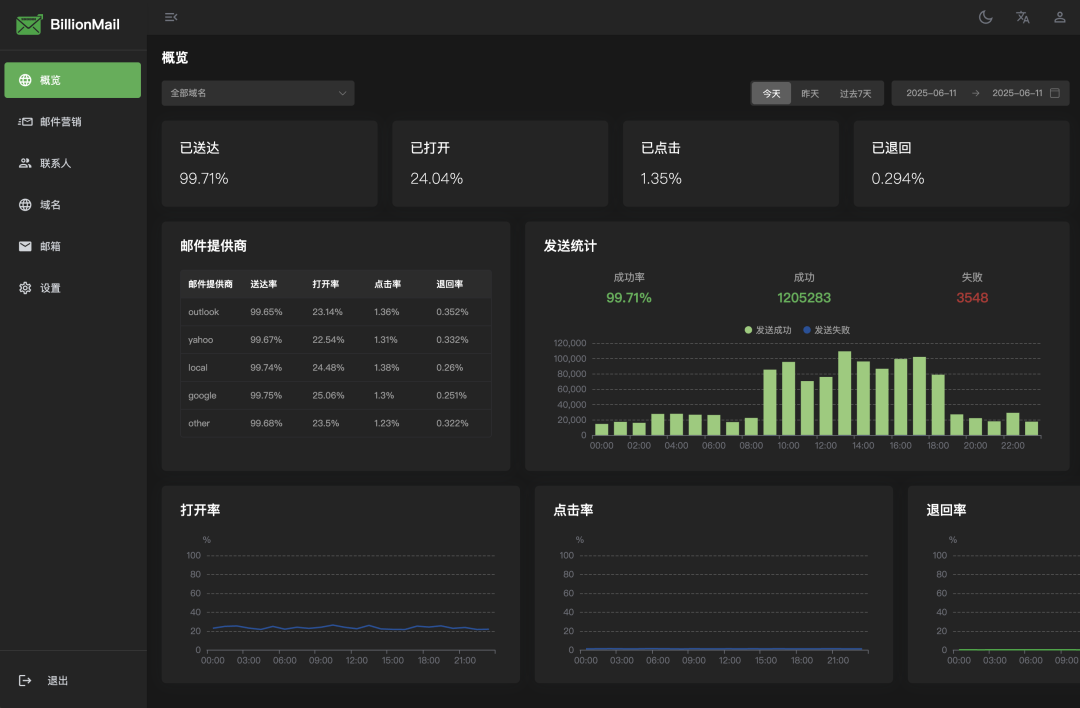
Task: Click the 已打开 24.04% card
Action: (x=500, y=163)
